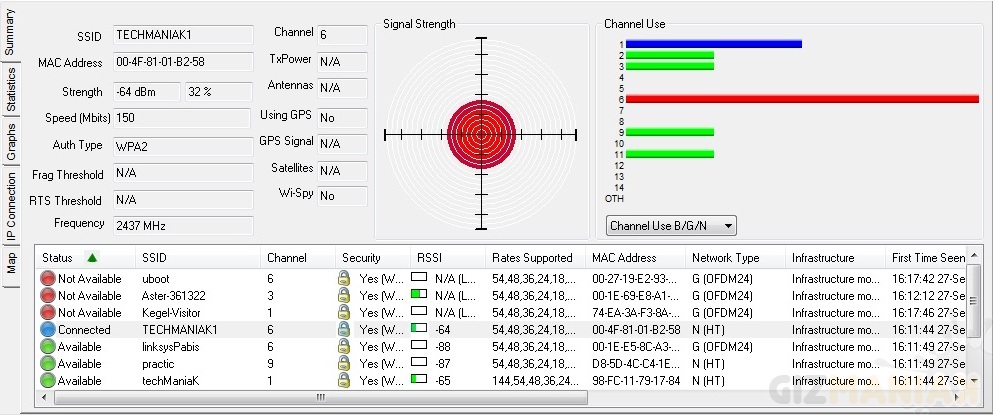Open the Channel Use B/G/N dropdown
The width and height of the screenshot is (993, 415).
pos(671,226)
